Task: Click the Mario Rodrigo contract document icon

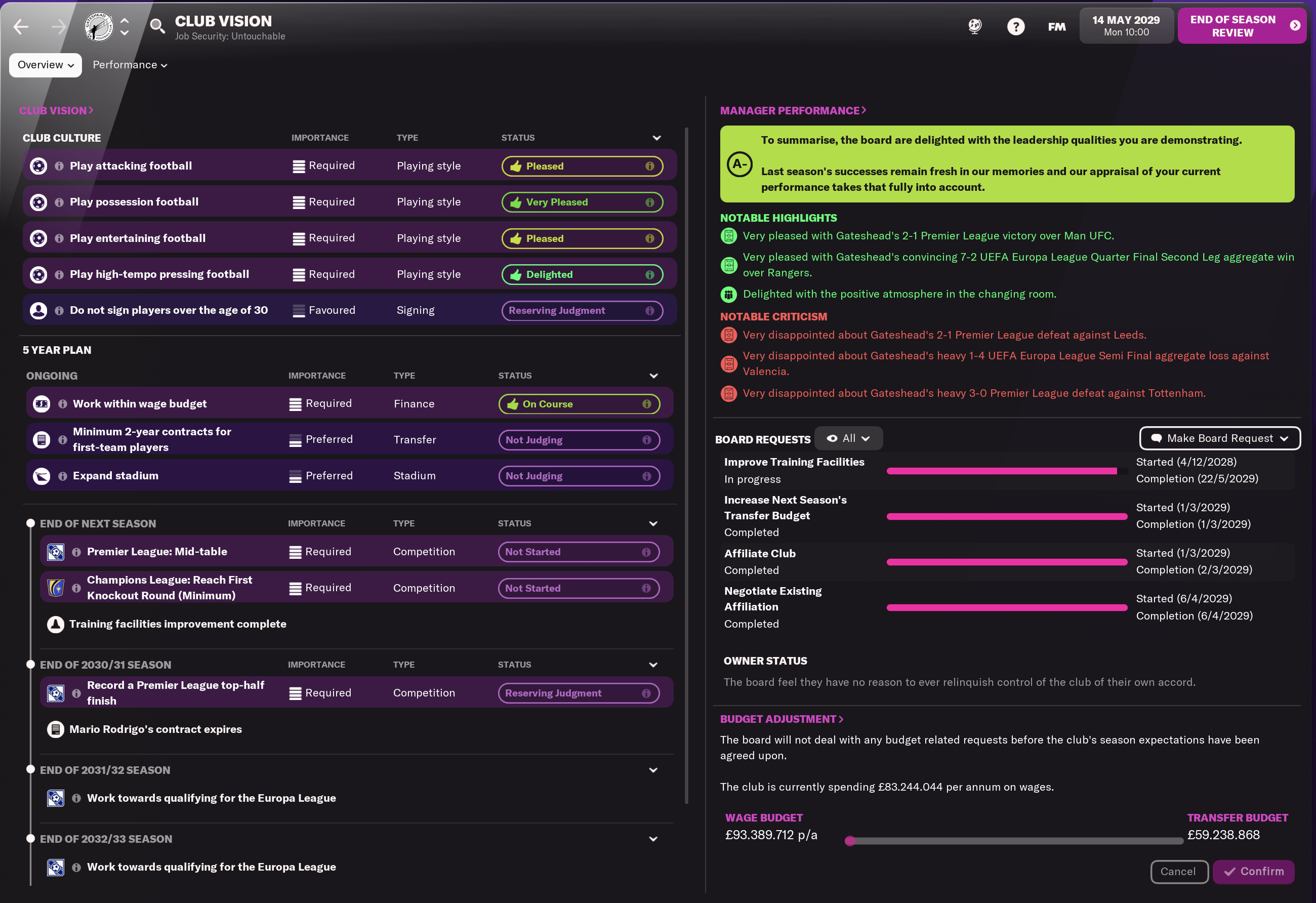Action: click(x=56, y=730)
